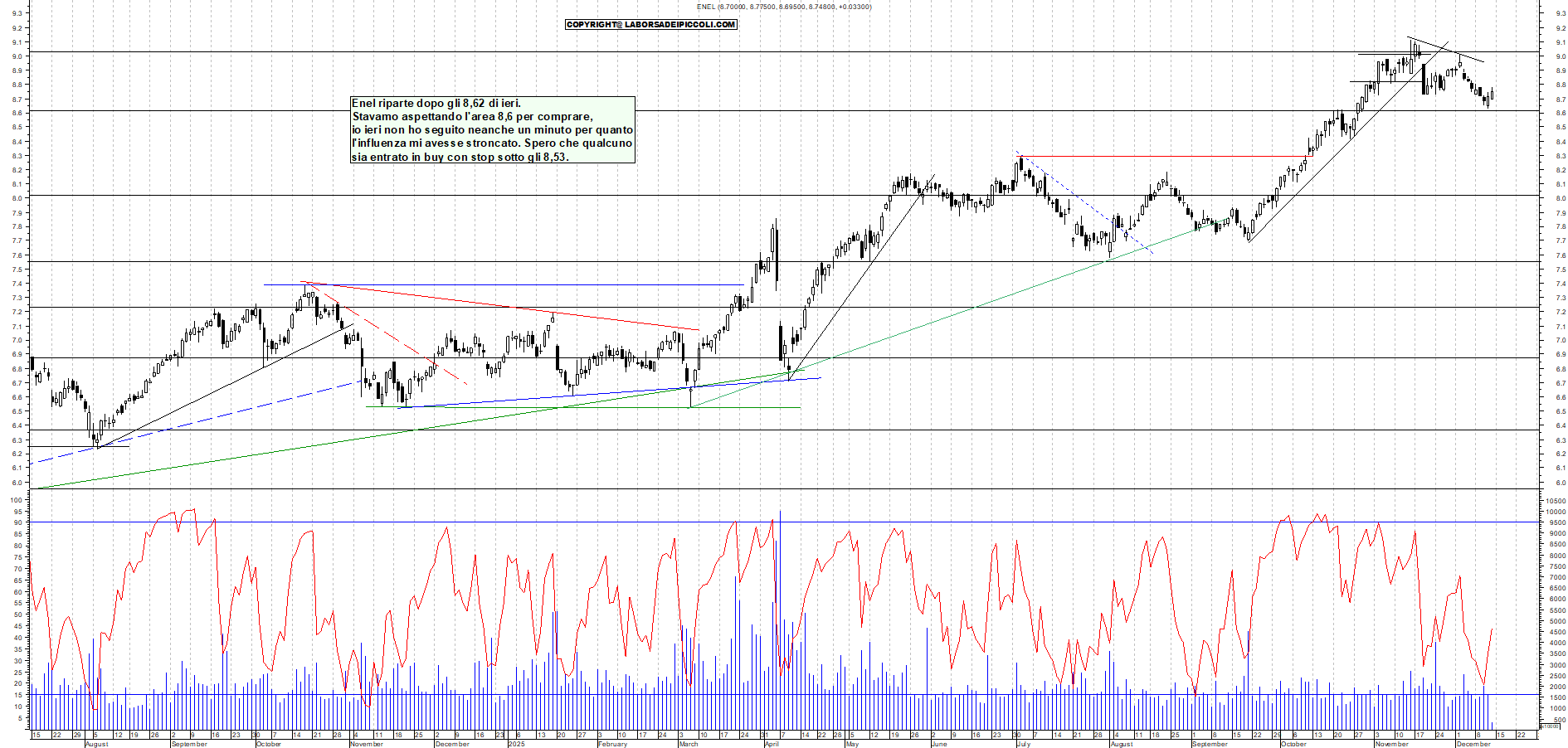Click the 'February' label on time axis
The image size is (1568, 748).
tap(612, 744)
